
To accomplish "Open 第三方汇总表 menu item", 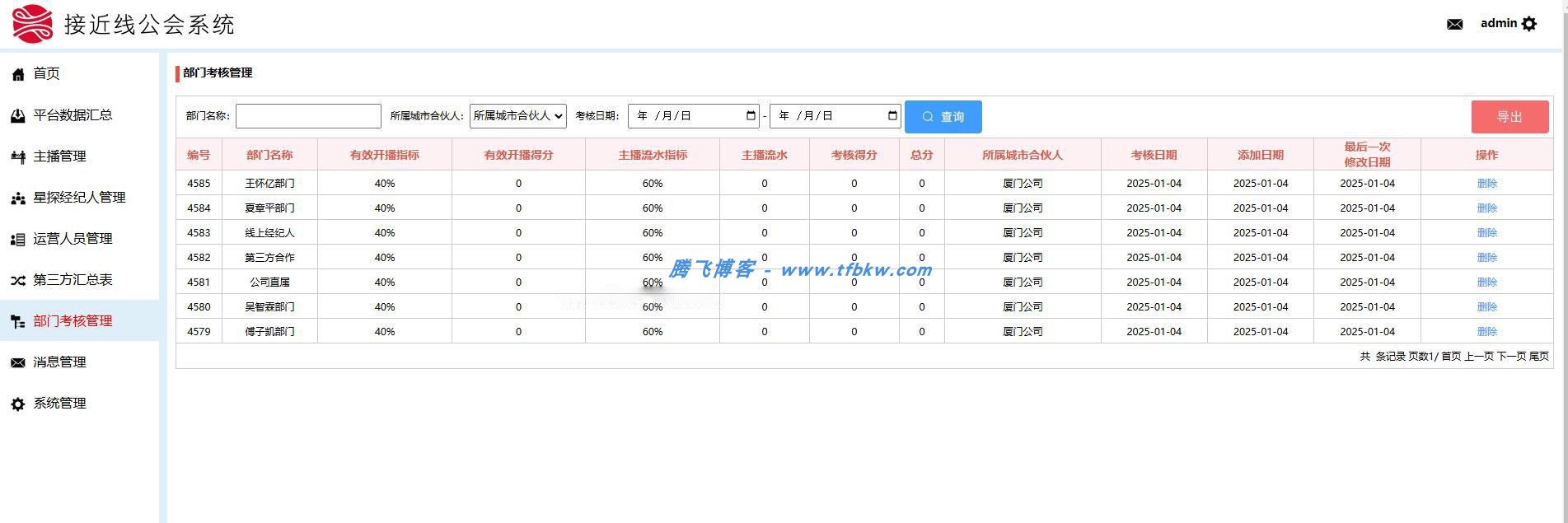I will tap(73, 280).
